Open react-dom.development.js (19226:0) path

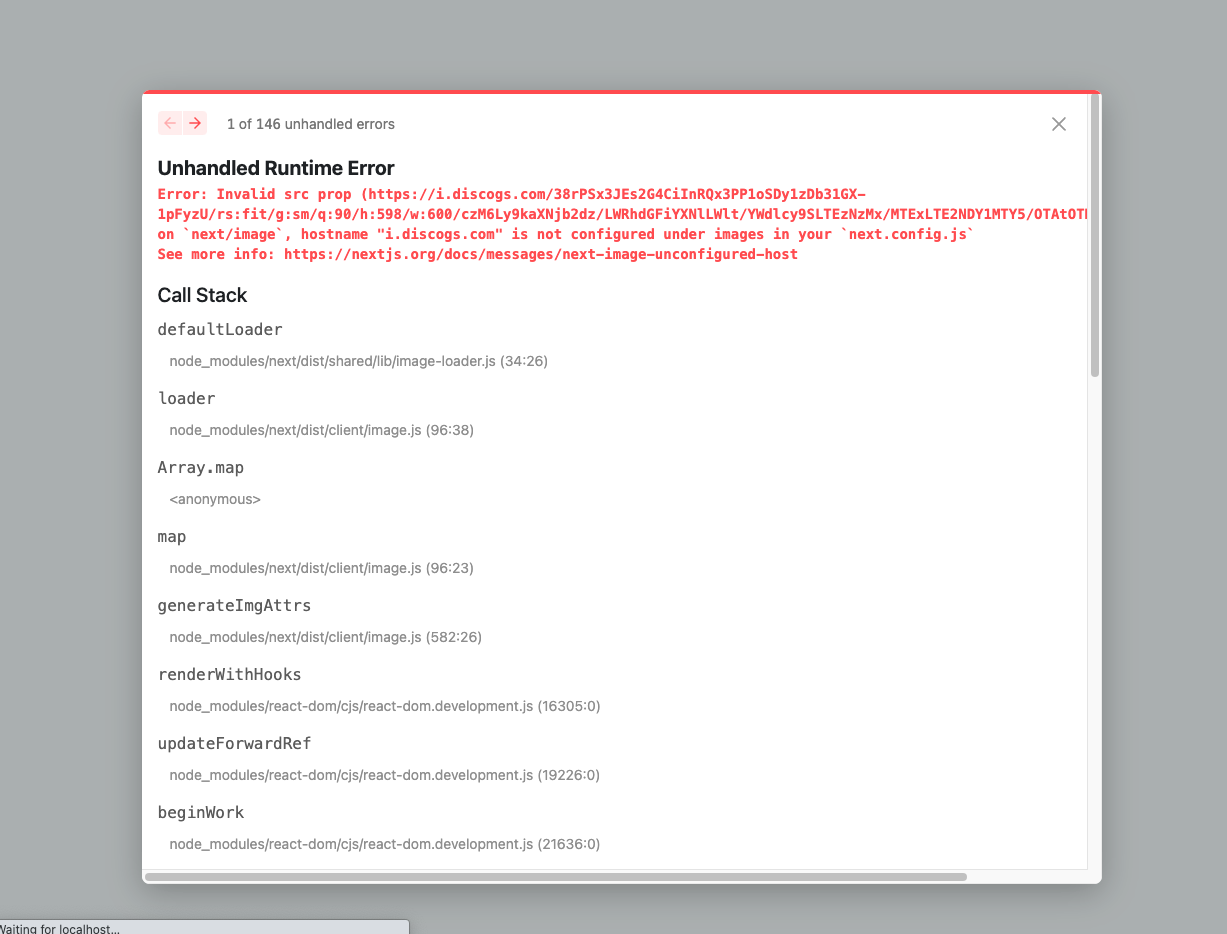[x=385, y=775]
